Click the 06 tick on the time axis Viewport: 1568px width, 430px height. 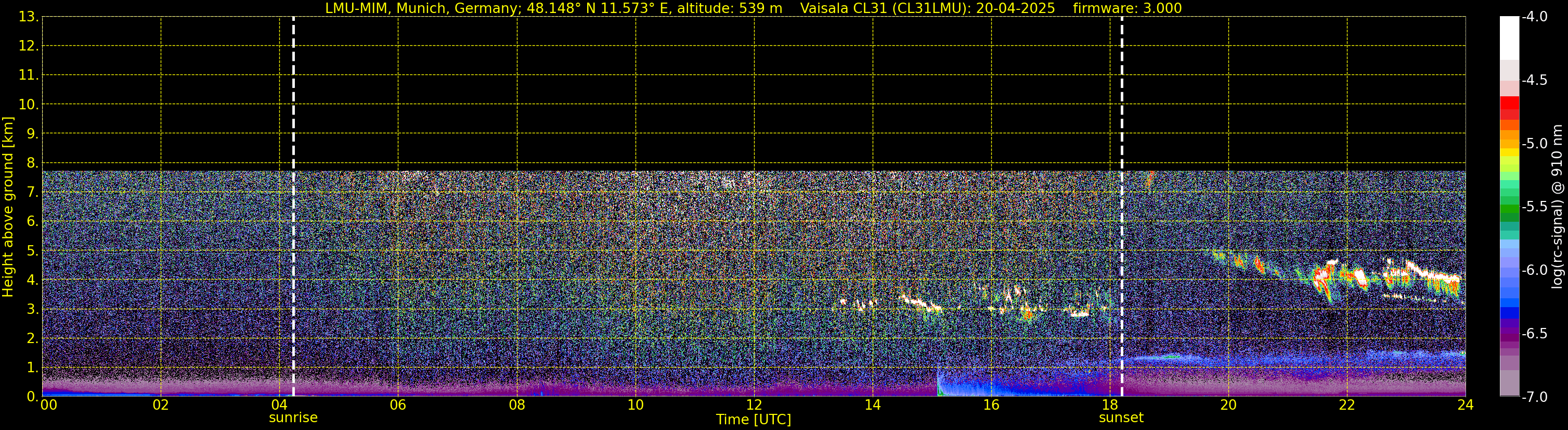[x=397, y=406]
